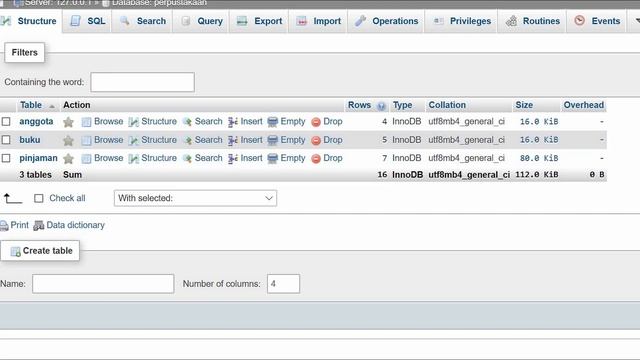Image resolution: width=640 pixels, height=360 pixels.
Task: Click the Type column header
Action: click(402, 105)
